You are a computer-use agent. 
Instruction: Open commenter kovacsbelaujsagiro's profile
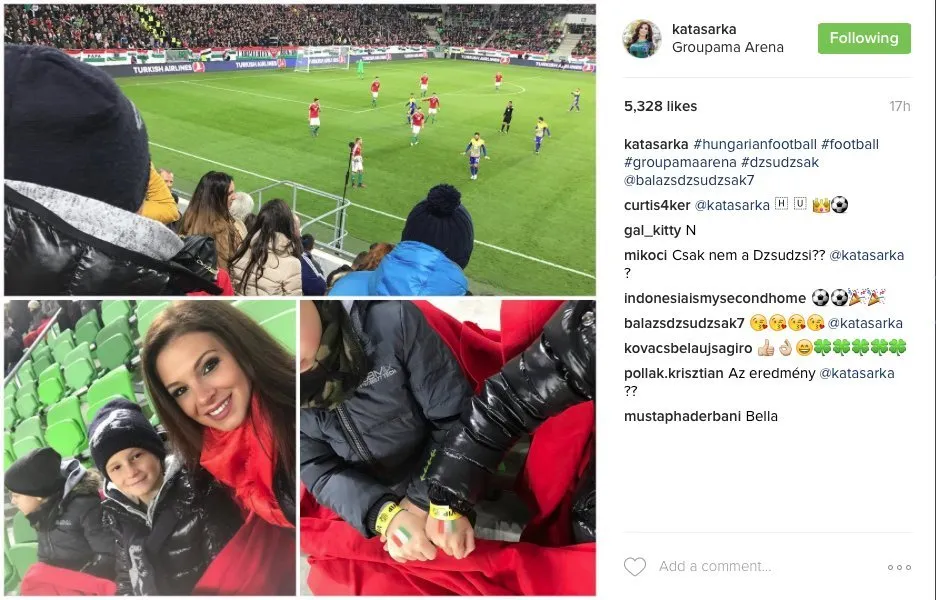(x=688, y=349)
